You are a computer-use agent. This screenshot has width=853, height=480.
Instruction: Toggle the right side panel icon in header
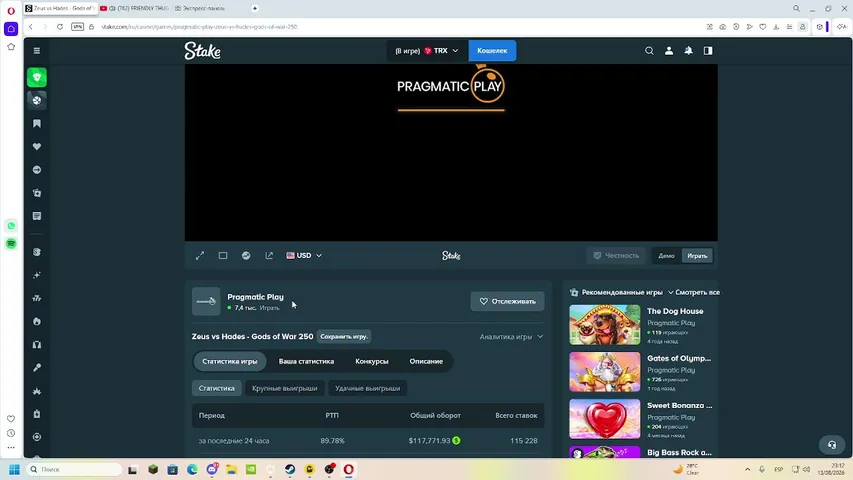coord(708,51)
